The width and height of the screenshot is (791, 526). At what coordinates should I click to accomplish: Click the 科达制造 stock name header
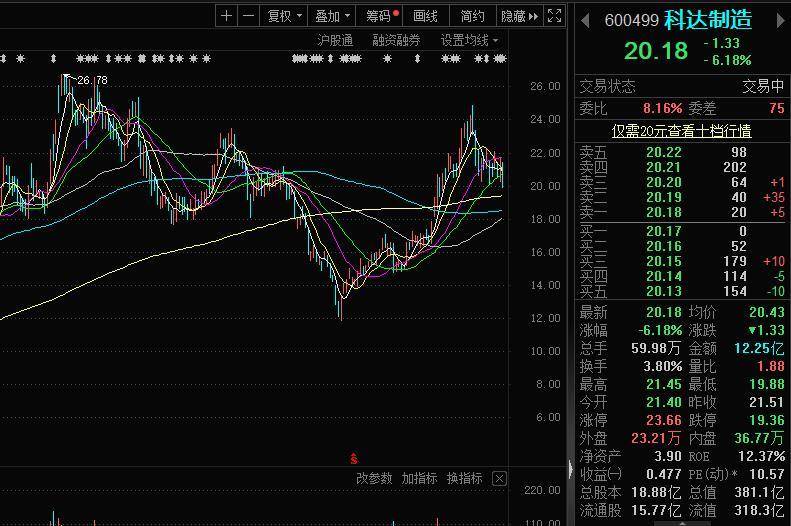[x=709, y=21]
